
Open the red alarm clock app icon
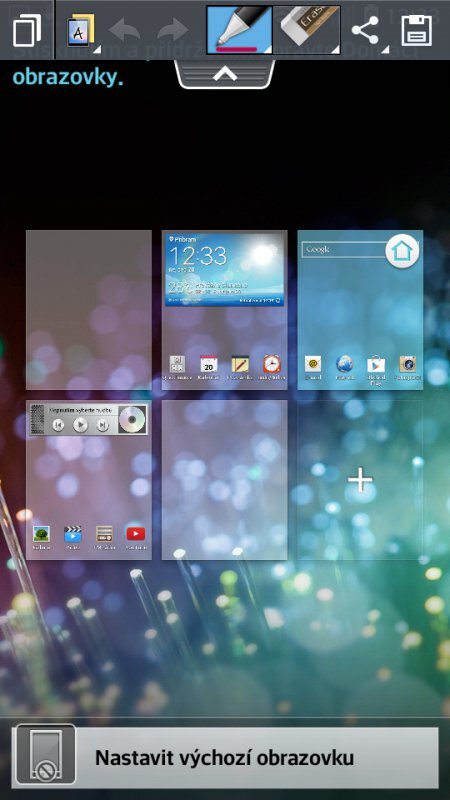tap(272, 364)
